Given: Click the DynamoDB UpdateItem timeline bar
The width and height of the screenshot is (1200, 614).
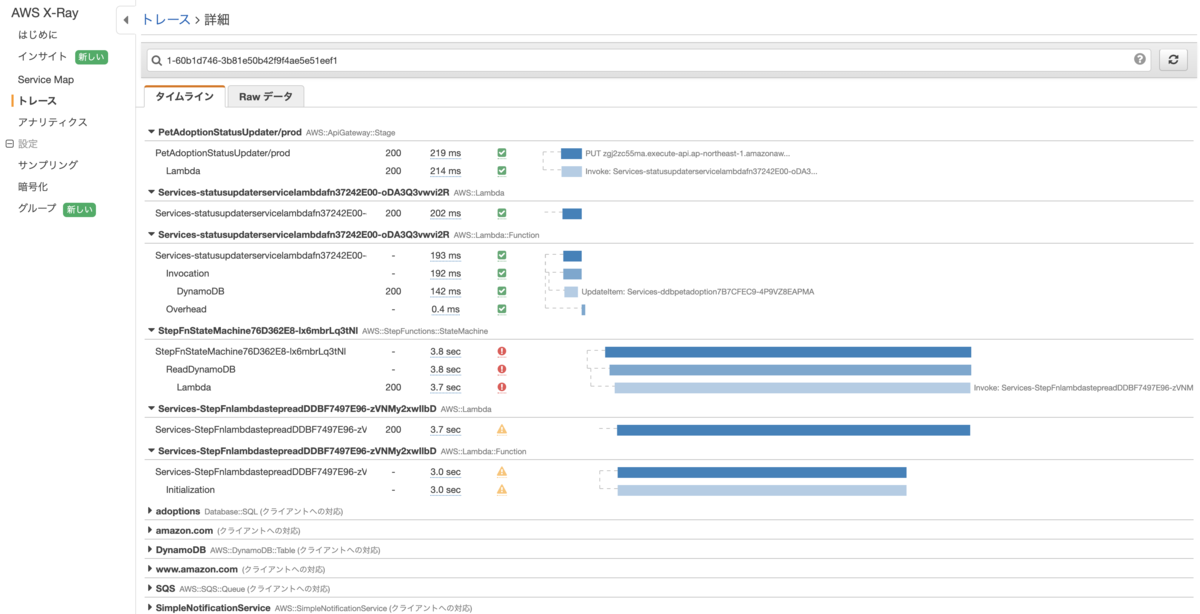Looking at the screenshot, I should pos(571,292).
